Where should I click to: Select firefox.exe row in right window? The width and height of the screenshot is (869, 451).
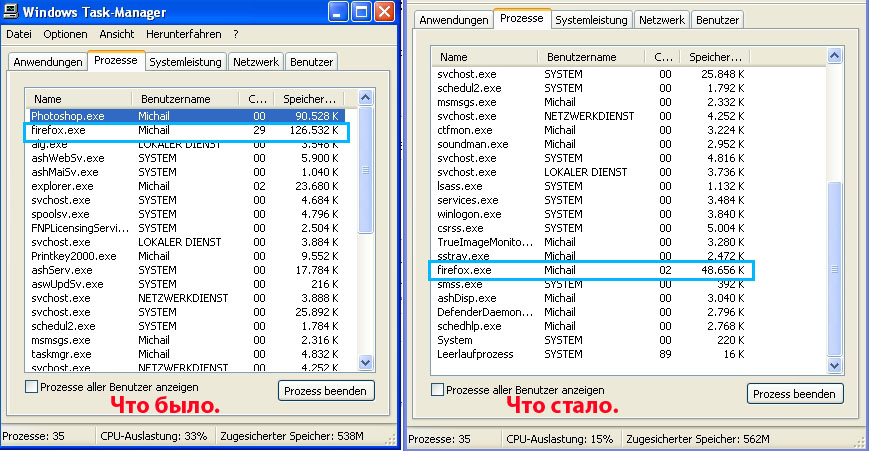click(x=591, y=270)
